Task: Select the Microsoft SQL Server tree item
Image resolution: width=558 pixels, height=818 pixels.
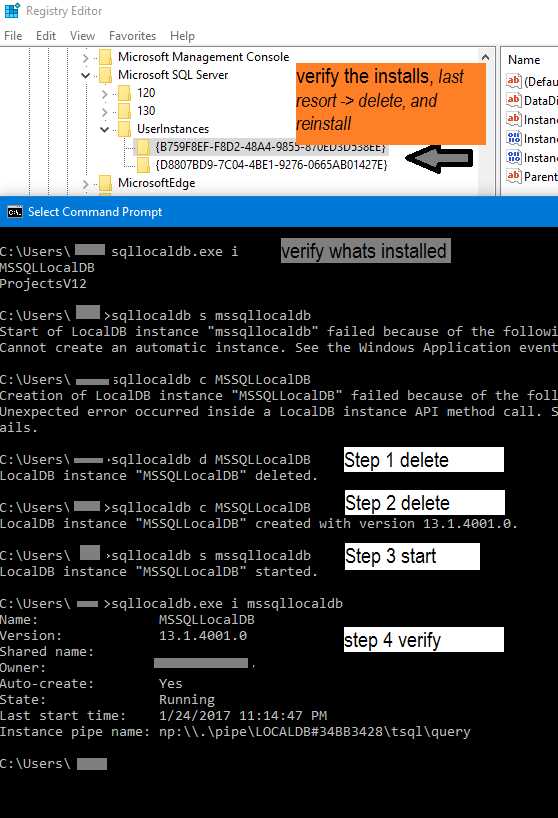Action: pos(173,75)
